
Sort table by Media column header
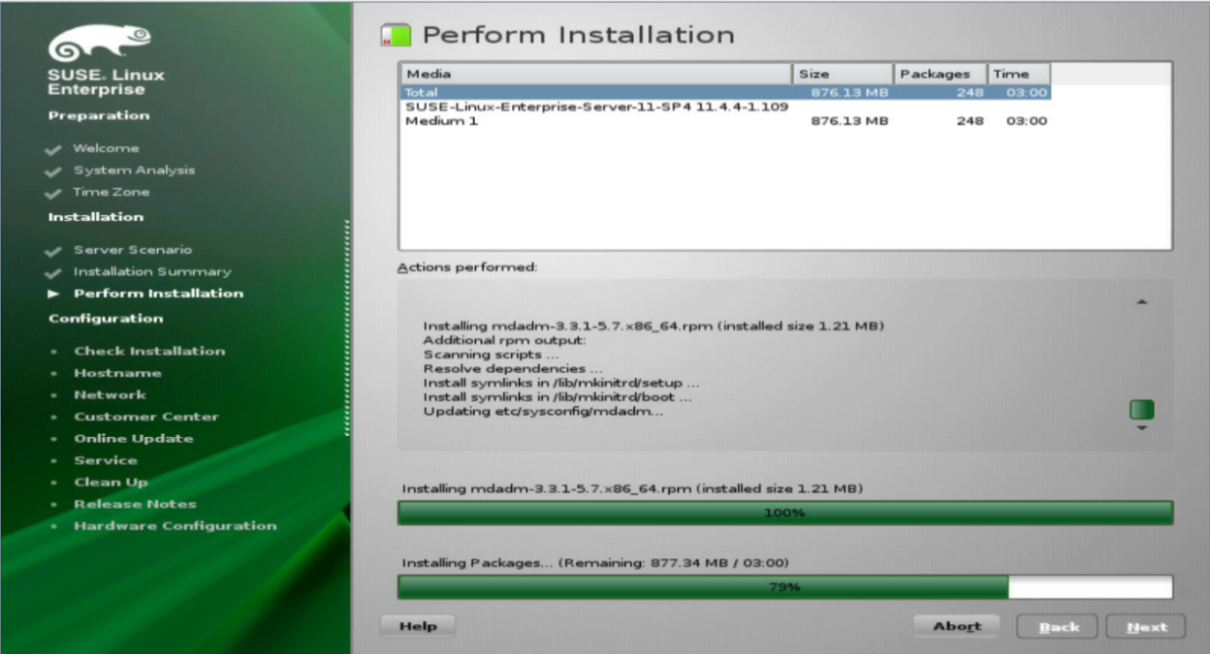(597, 74)
